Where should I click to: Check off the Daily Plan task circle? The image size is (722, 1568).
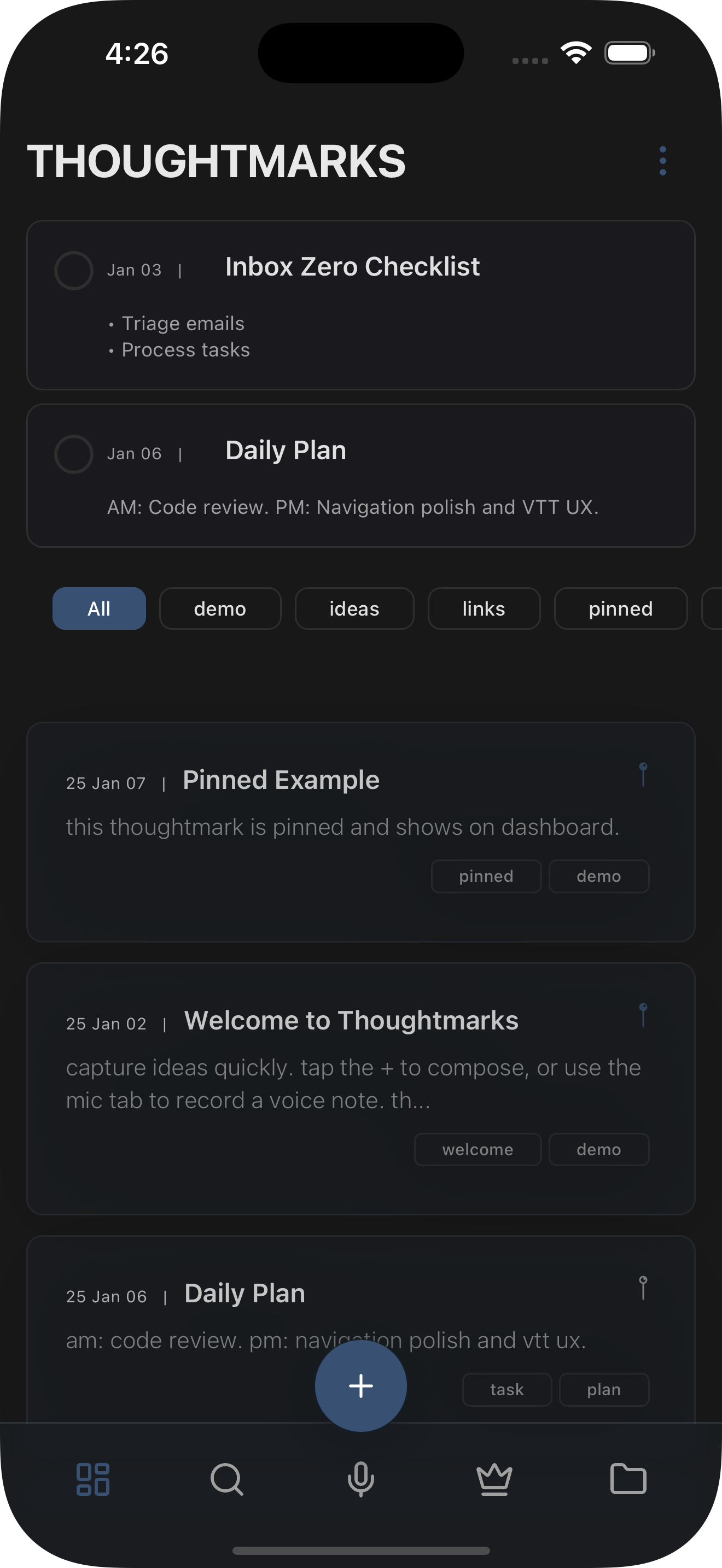74,453
